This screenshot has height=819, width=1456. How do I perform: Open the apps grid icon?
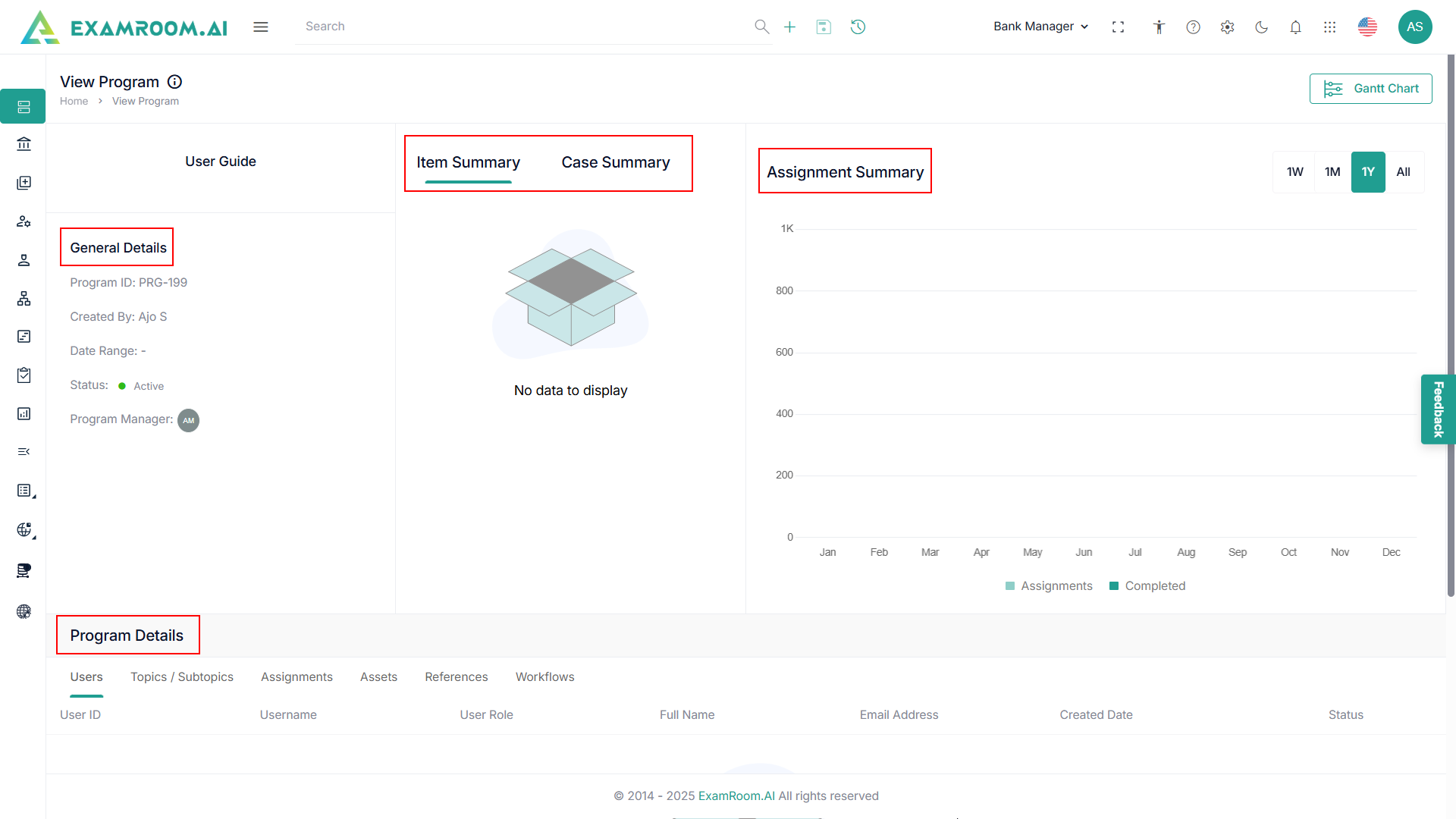click(x=1329, y=27)
